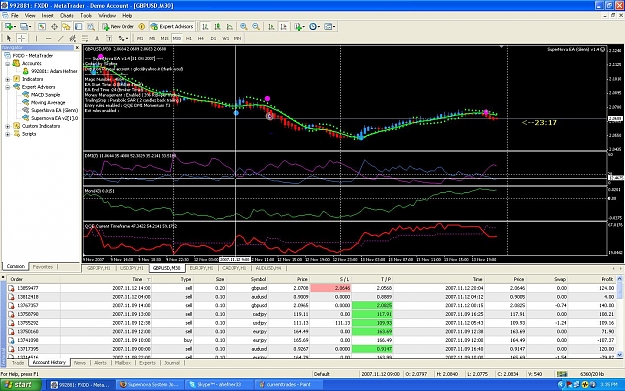
Task: Expand the Custom Indicators tree node
Action: pos(8,126)
